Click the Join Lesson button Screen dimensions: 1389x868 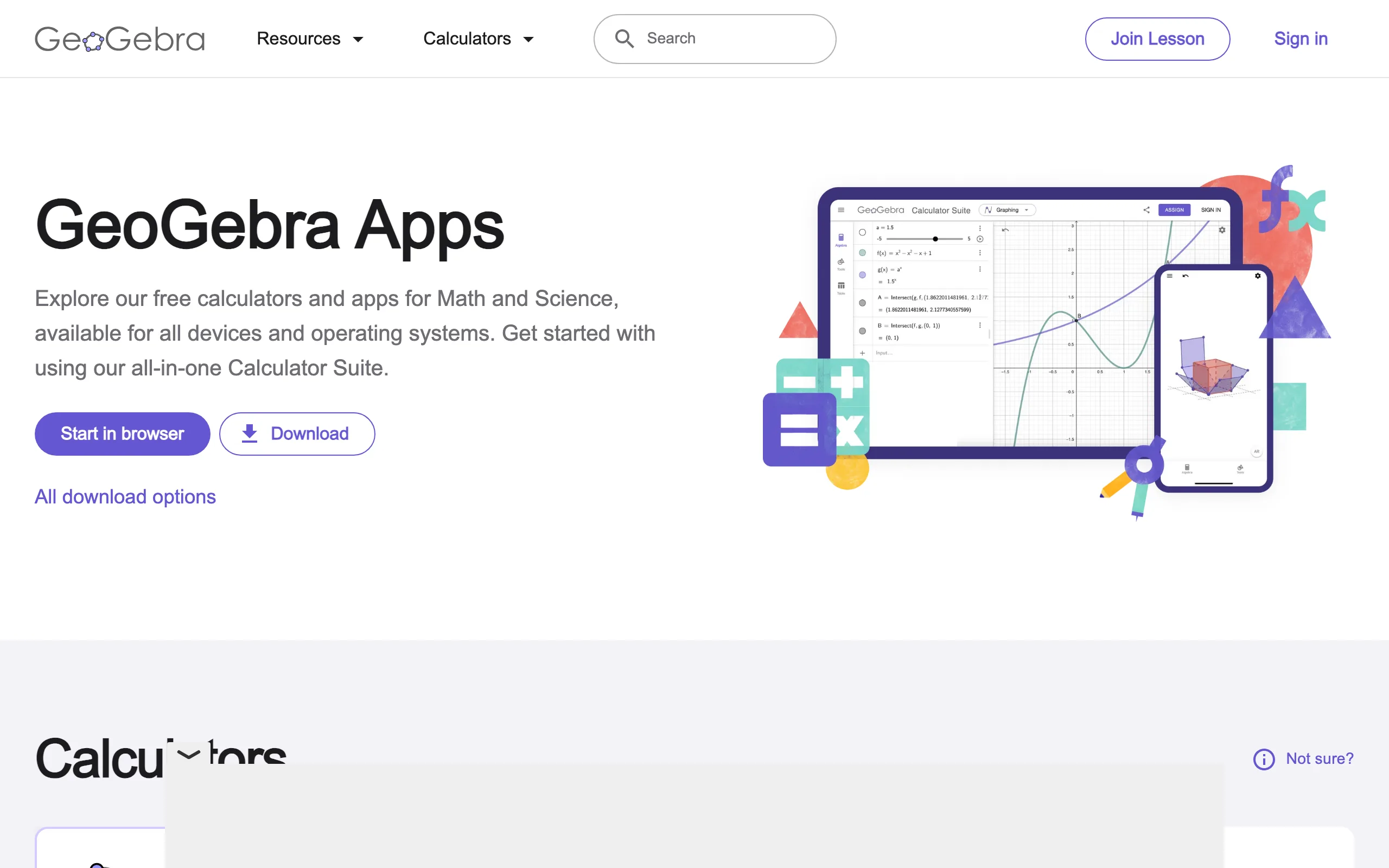coord(1157,39)
